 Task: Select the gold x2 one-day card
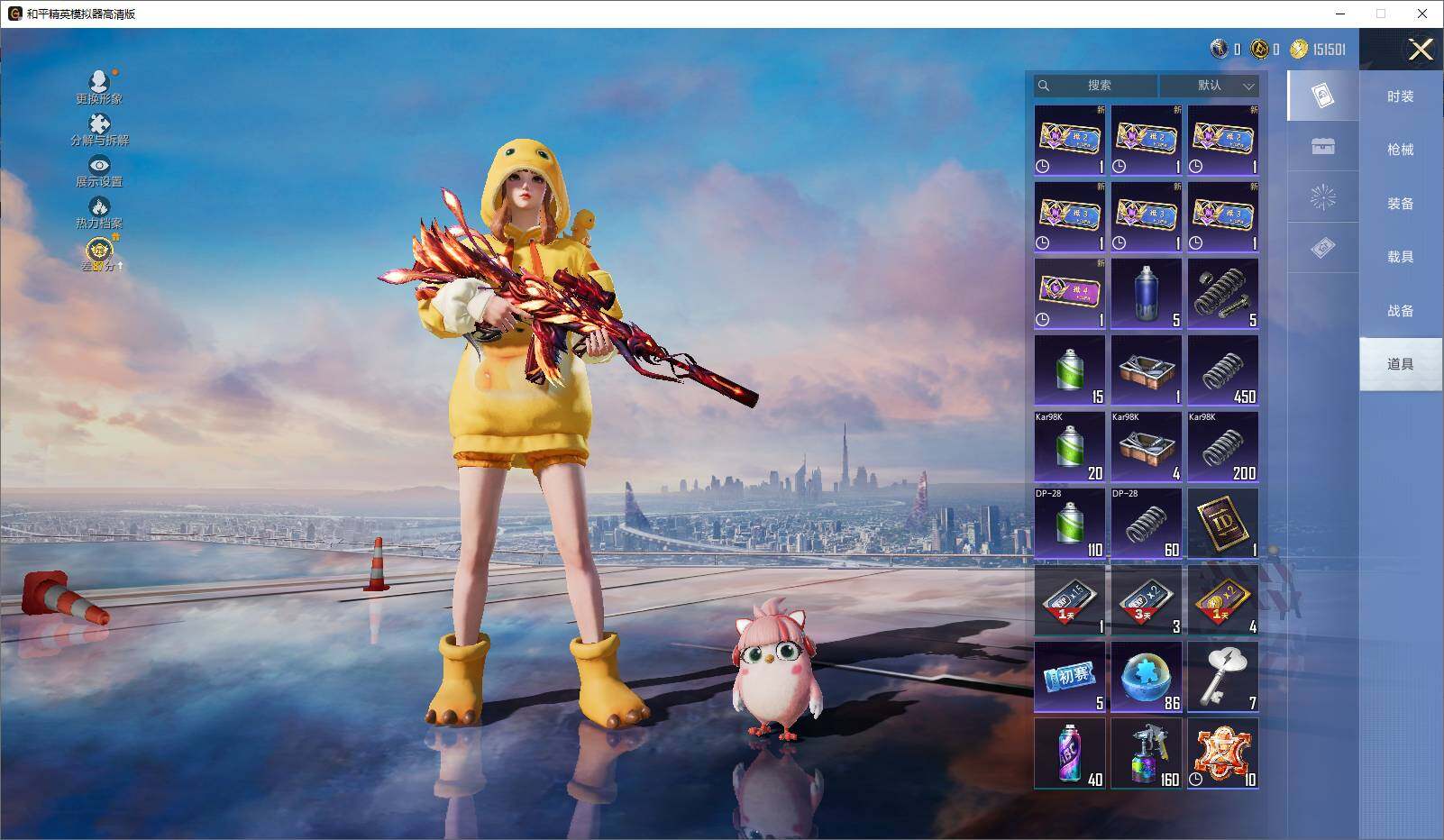click(1223, 600)
